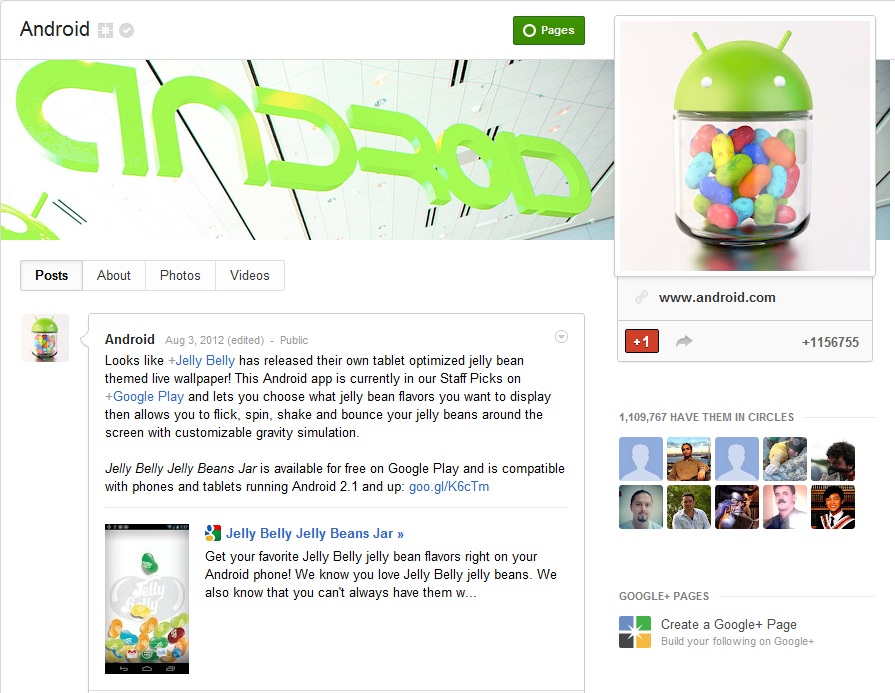Viewport: 895px width, 693px height.
Task: Click the link icon beside www.android.com
Action: pos(642,297)
